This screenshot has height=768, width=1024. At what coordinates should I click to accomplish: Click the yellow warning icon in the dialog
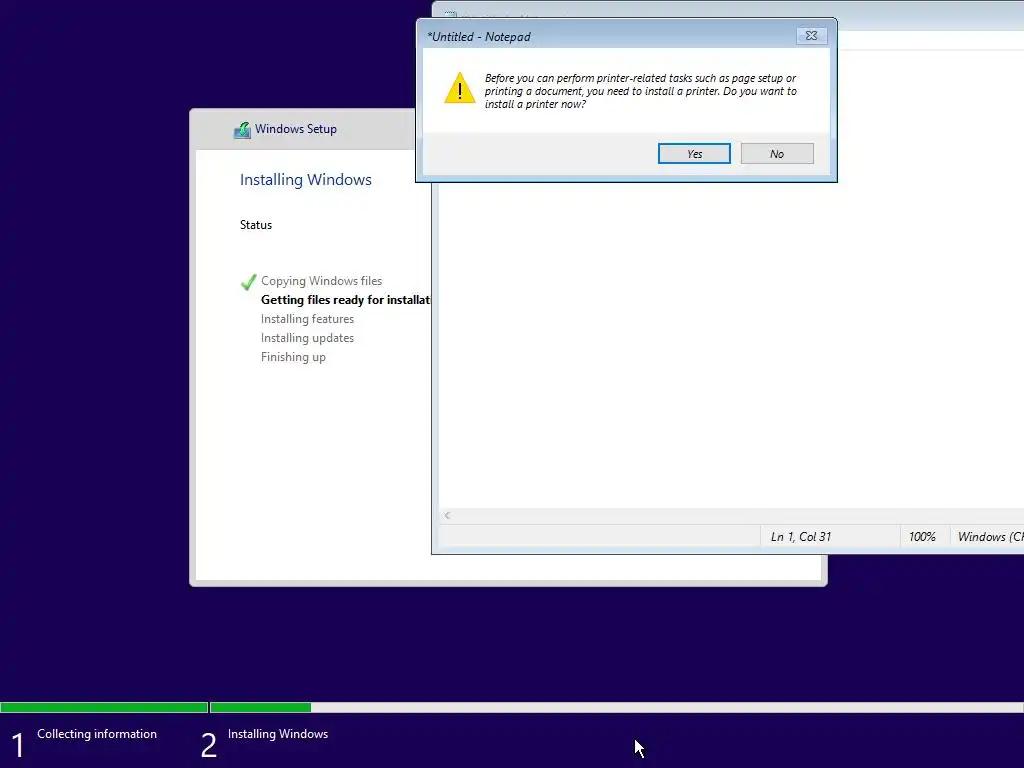point(460,88)
